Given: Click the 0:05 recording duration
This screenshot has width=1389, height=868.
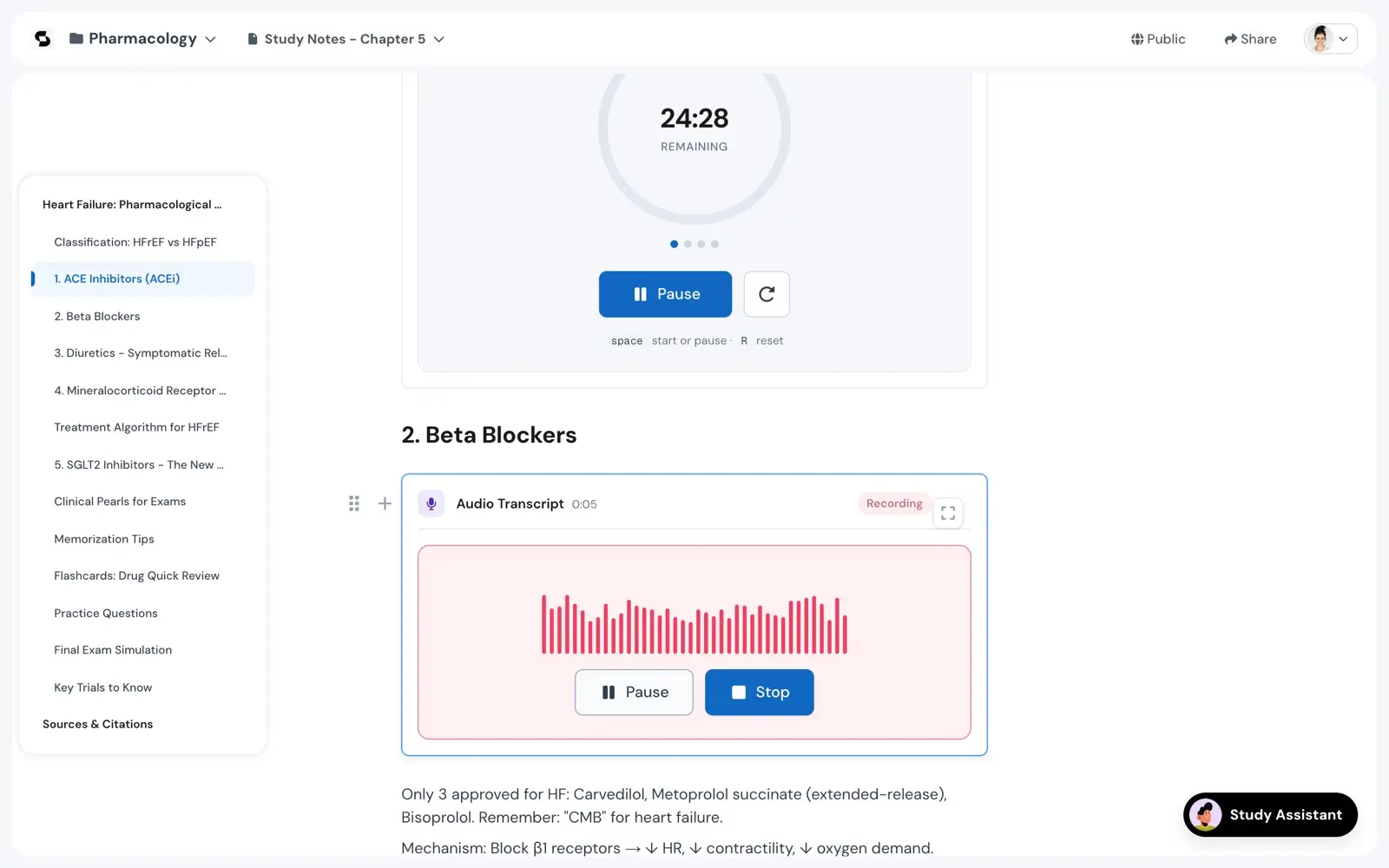Looking at the screenshot, I should [584, 504].
